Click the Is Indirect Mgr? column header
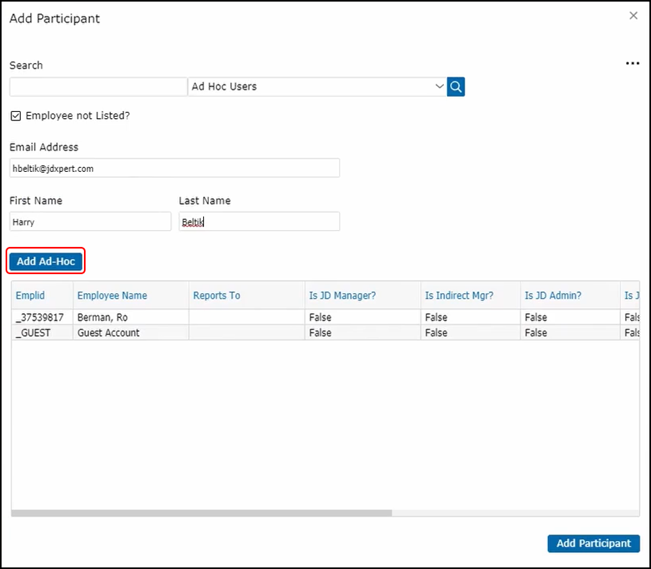Viewport: 651px width, 569px height. click(458, 296)
